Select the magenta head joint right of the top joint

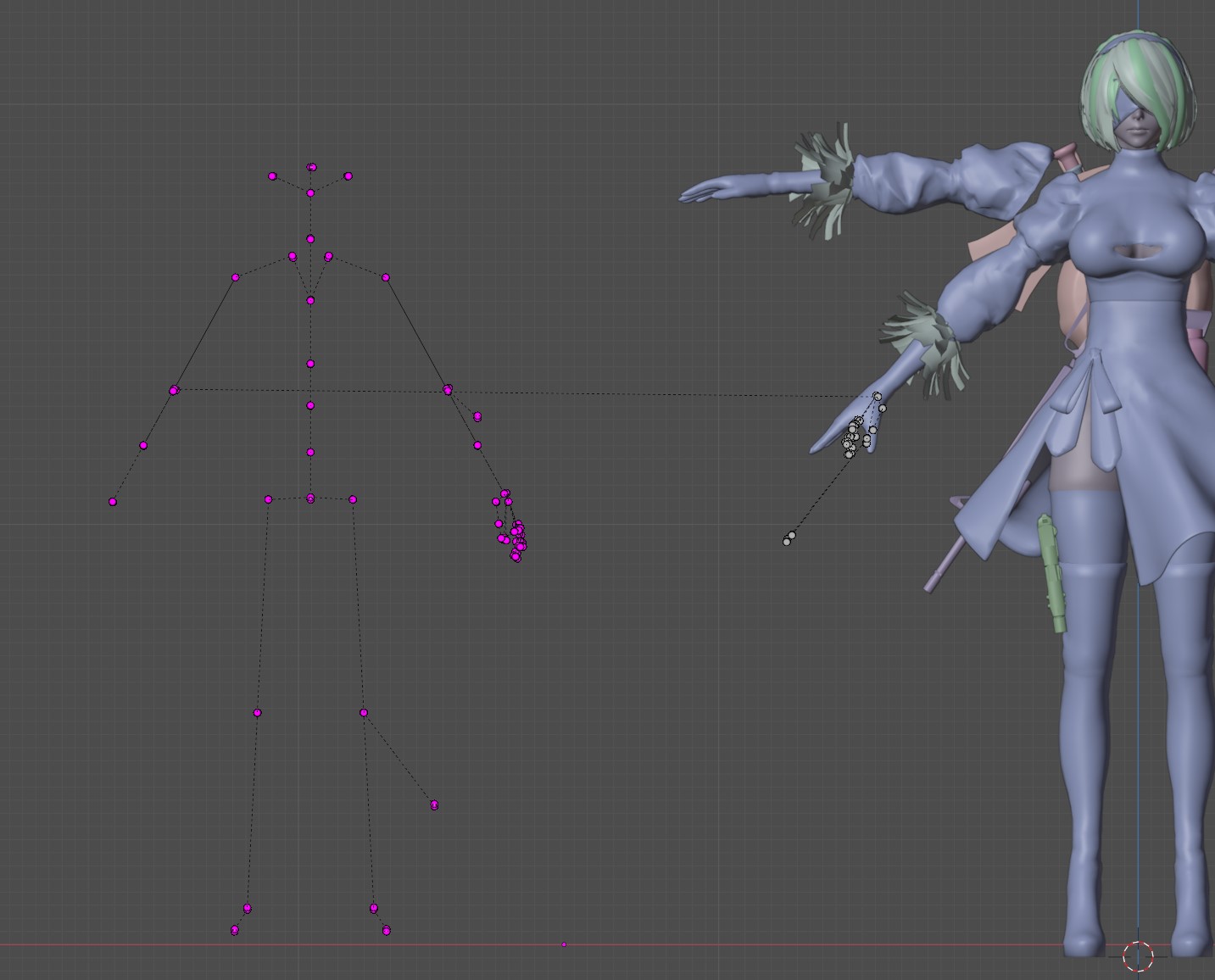tap(348, 176)
